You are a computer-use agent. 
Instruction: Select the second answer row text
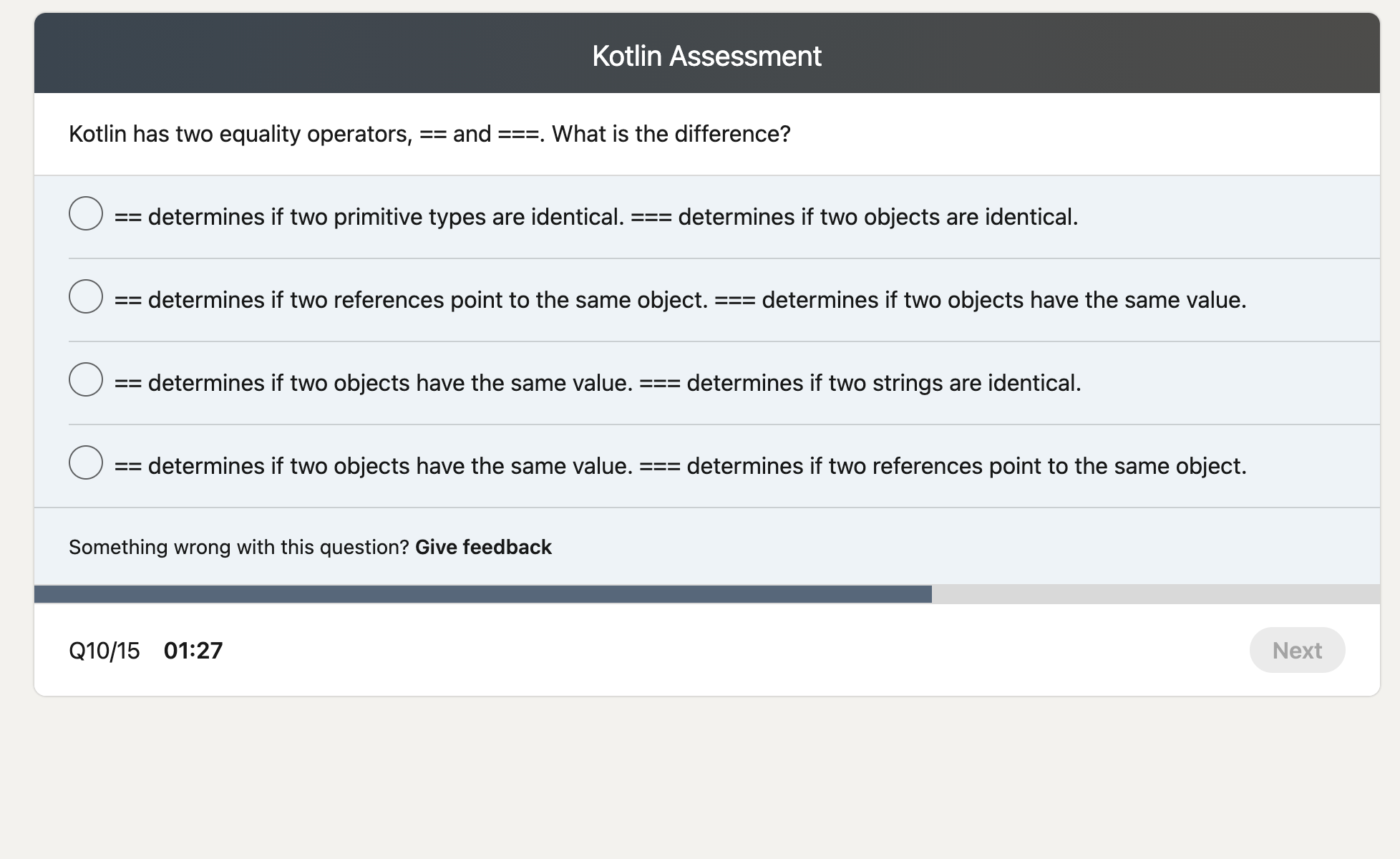(x=680, y=300)
